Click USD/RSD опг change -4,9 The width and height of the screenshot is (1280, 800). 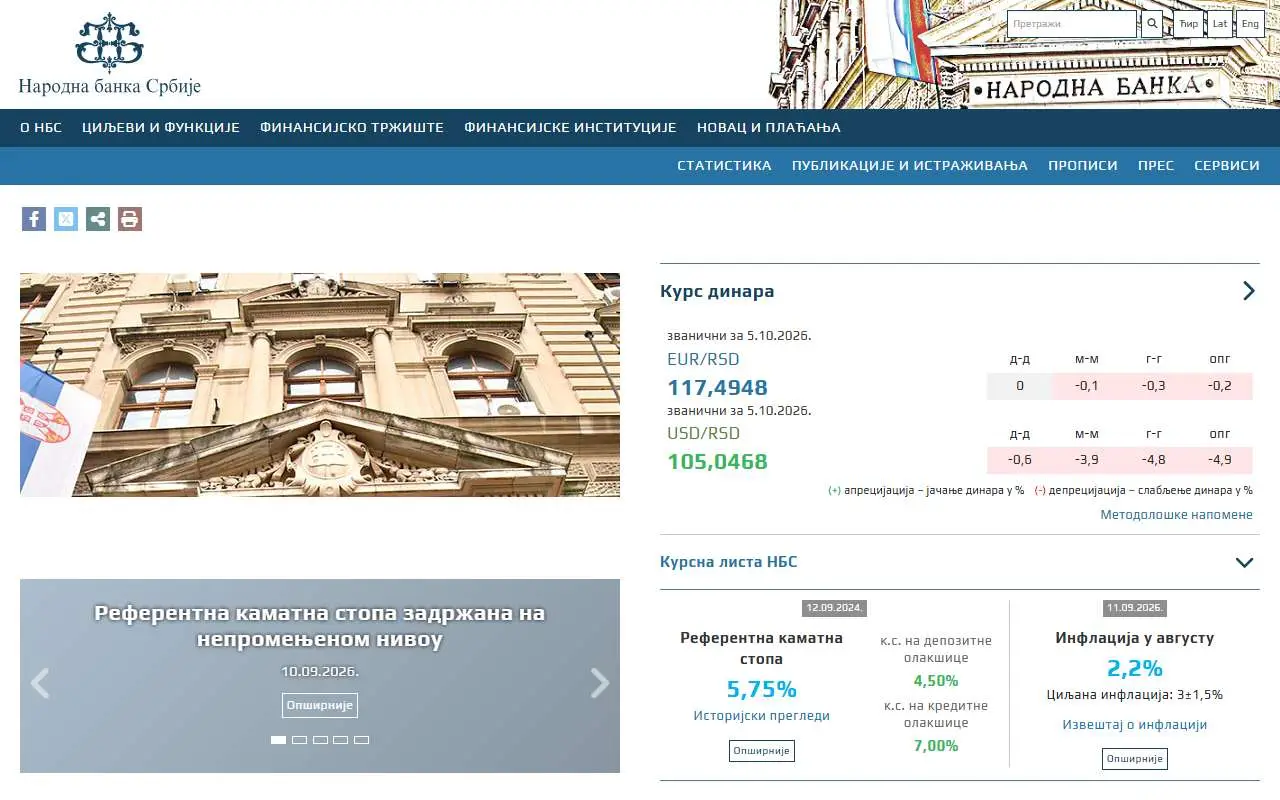click(1220, 460)
